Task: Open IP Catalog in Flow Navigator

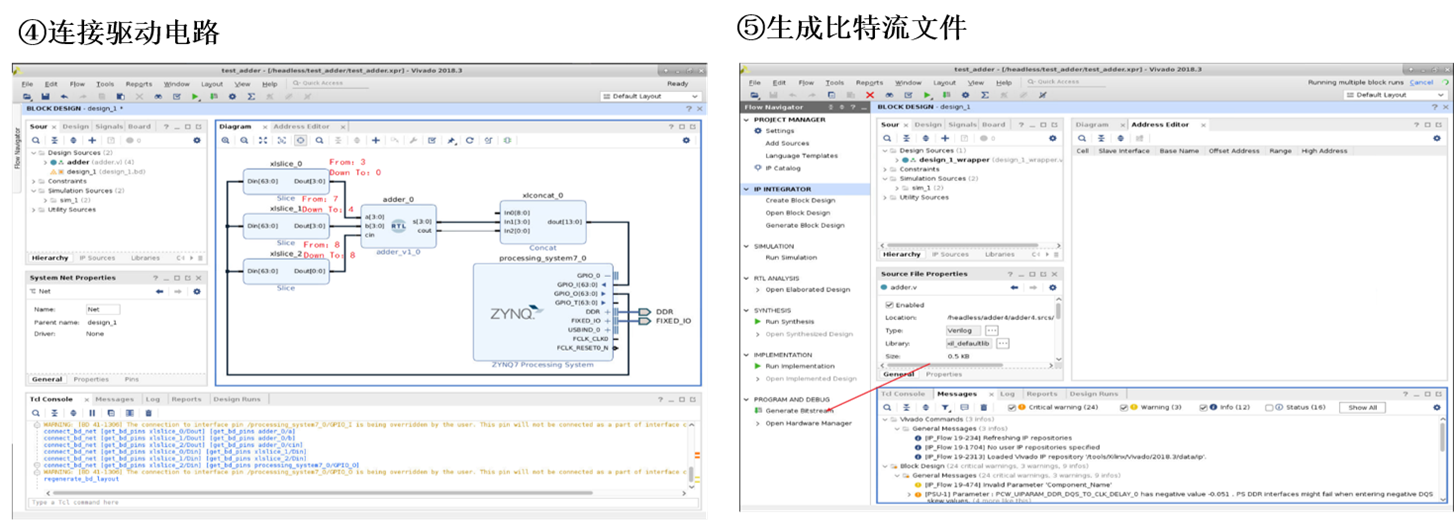Action: point(783,168)
